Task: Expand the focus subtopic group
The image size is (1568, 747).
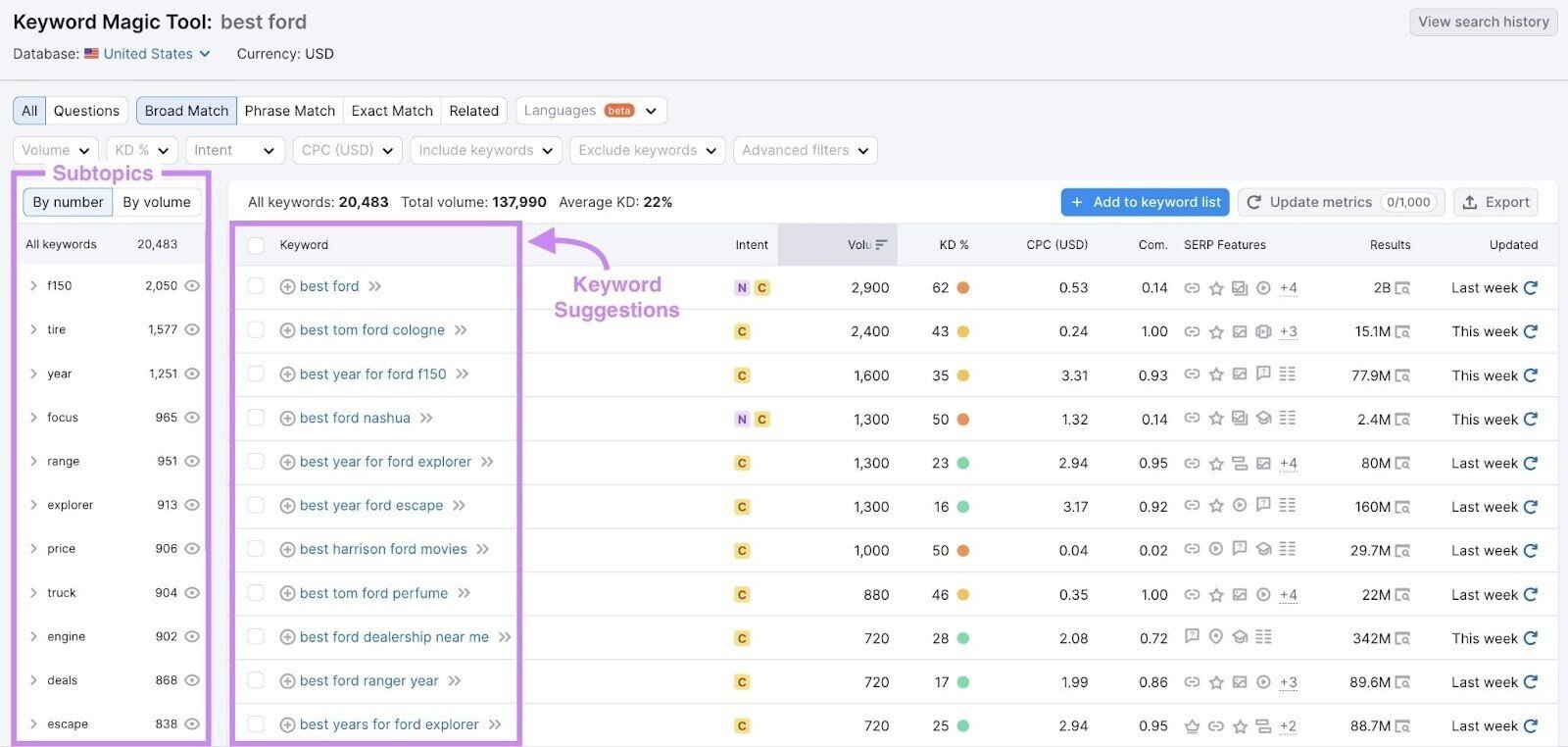Action: point(33,418)
